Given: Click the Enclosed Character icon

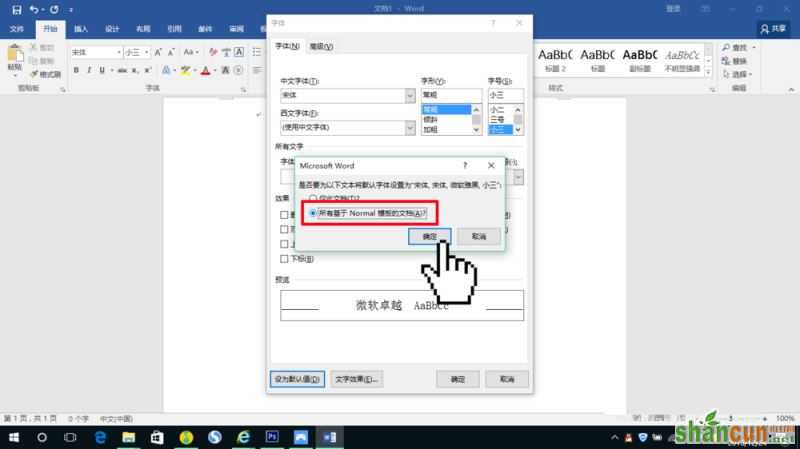Looking at the screenshot, I should coord(238,70).
